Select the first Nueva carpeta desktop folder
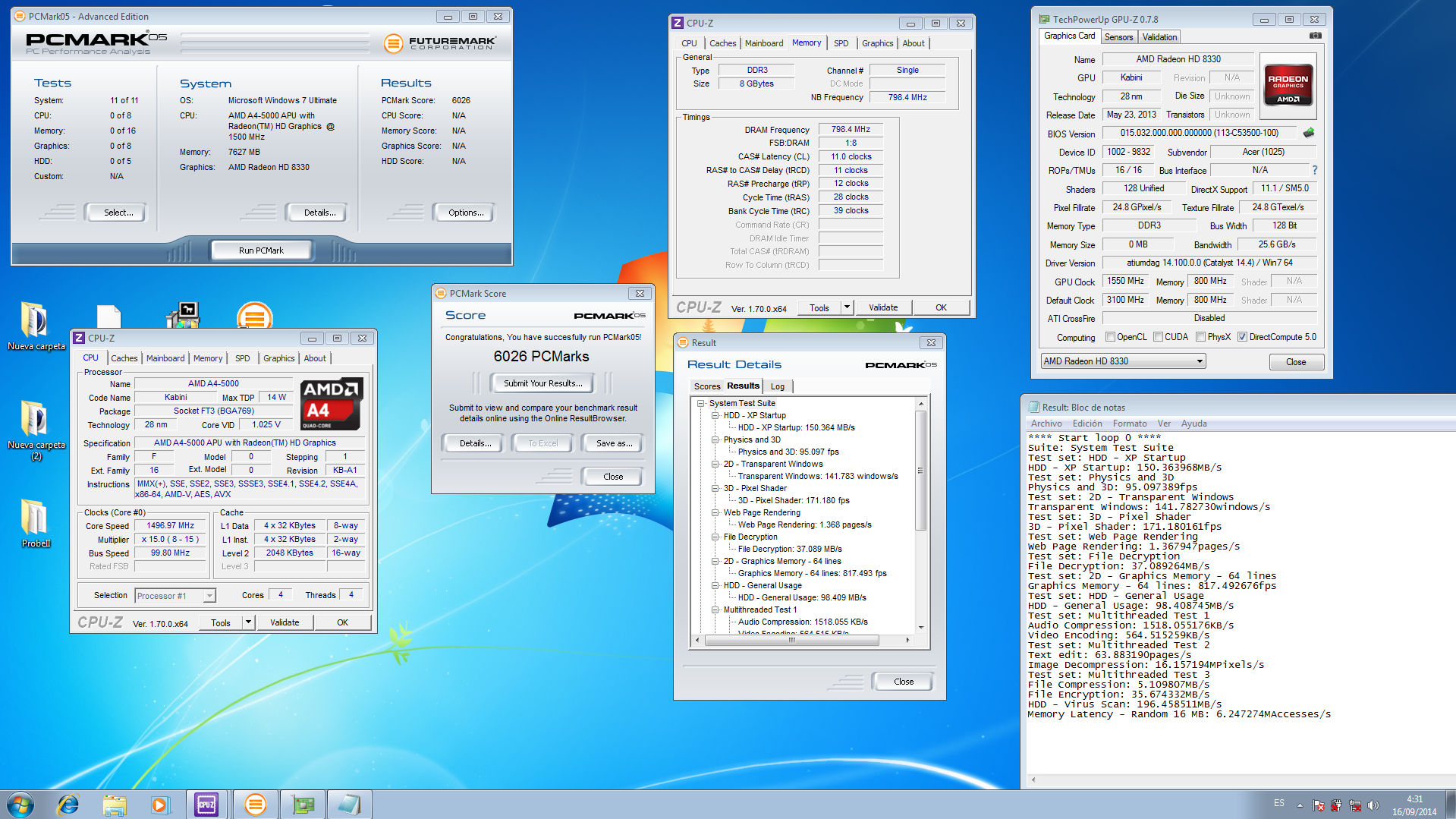The width and height of the screenshot is (1456, 819). coord(36,326)
